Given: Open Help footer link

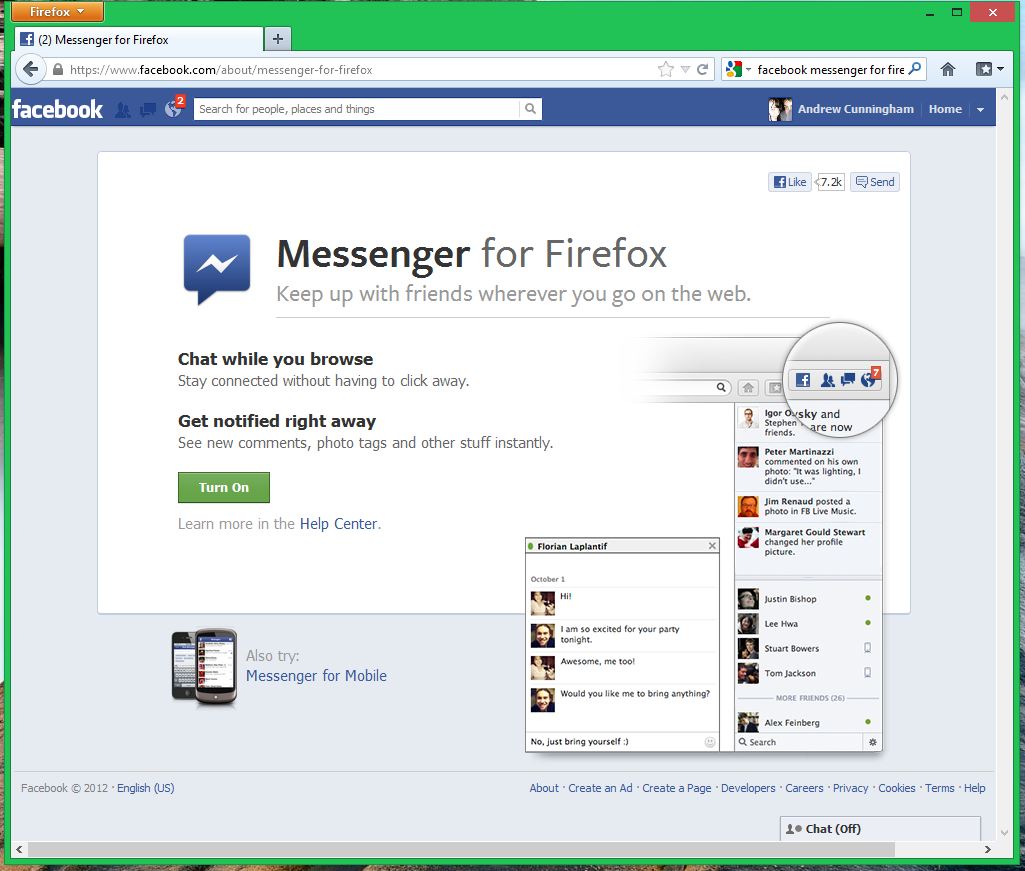Looking at the screenshot, I should (x=975, y=788).
